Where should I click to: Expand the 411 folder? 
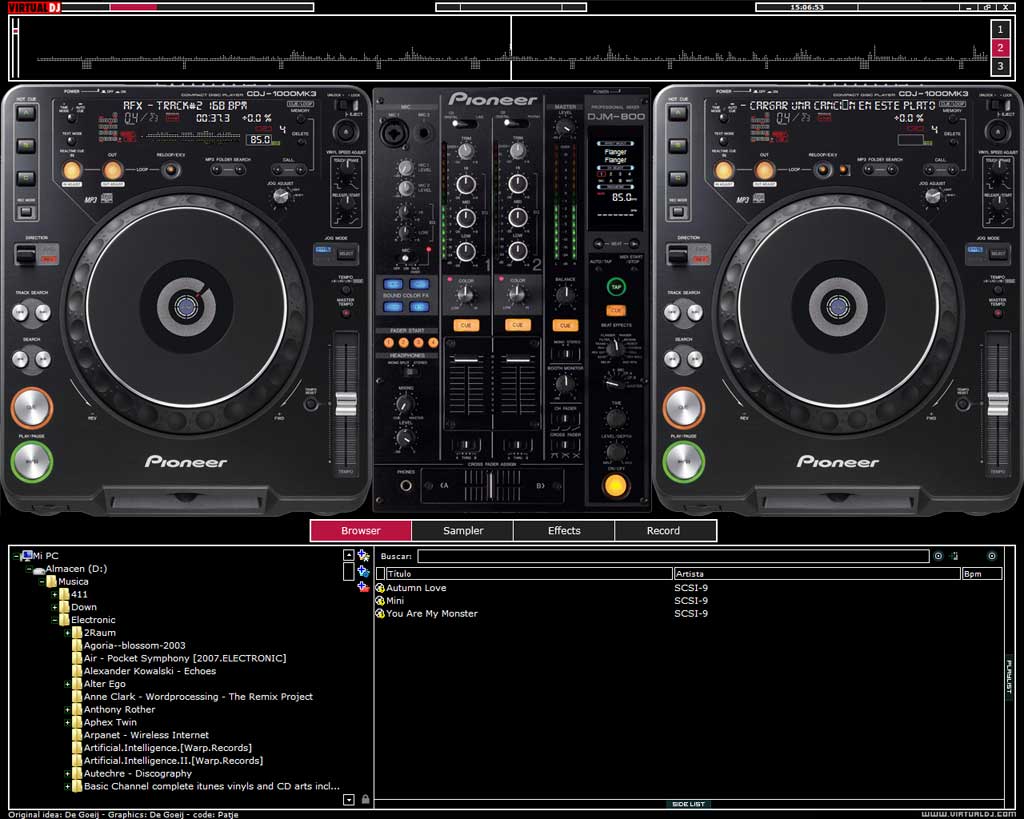pos(55,594)
